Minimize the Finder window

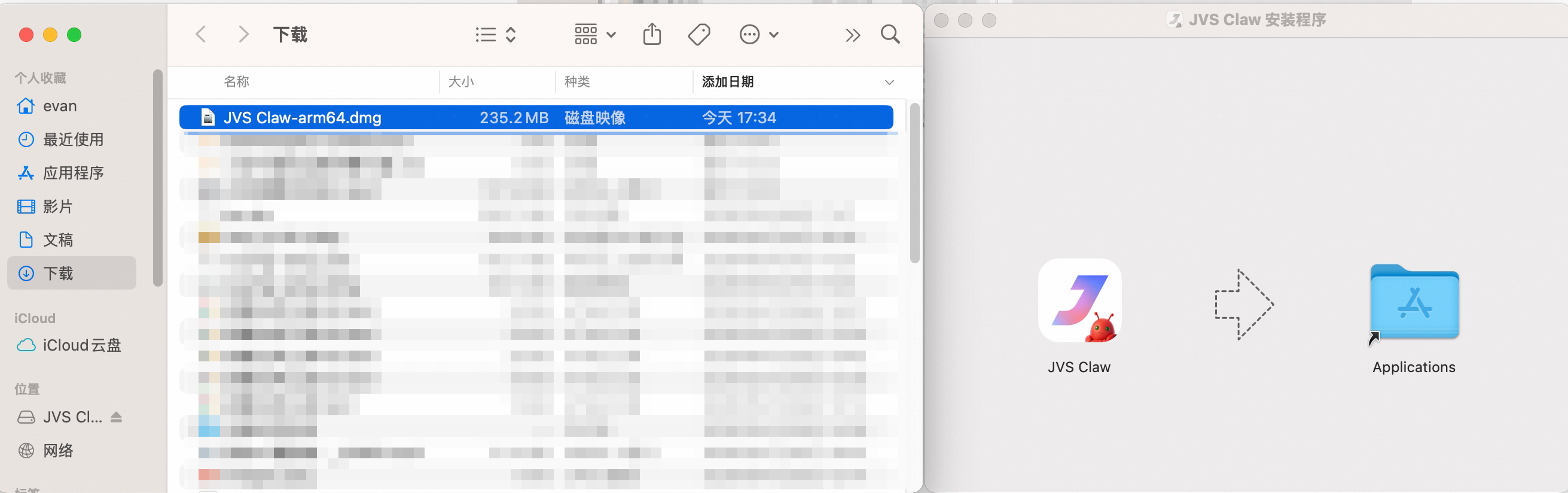point(50,35)
